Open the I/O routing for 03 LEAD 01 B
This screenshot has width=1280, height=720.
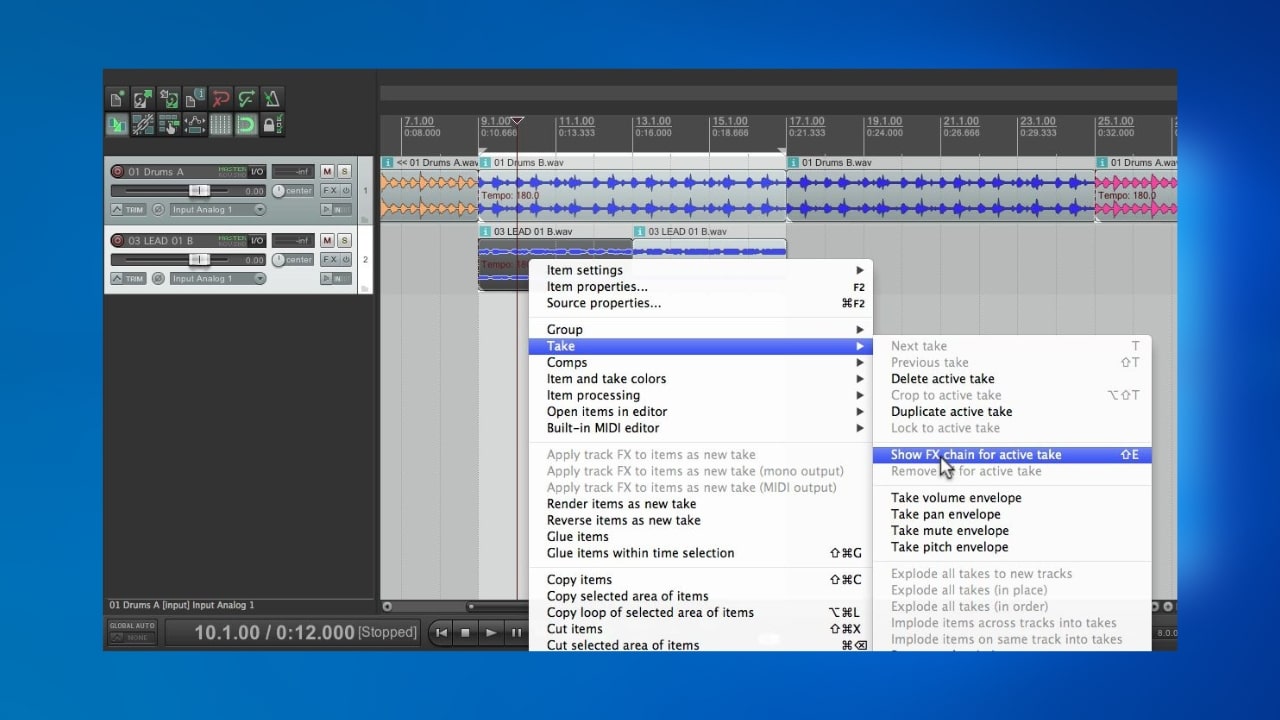click(x=257, y=241)
